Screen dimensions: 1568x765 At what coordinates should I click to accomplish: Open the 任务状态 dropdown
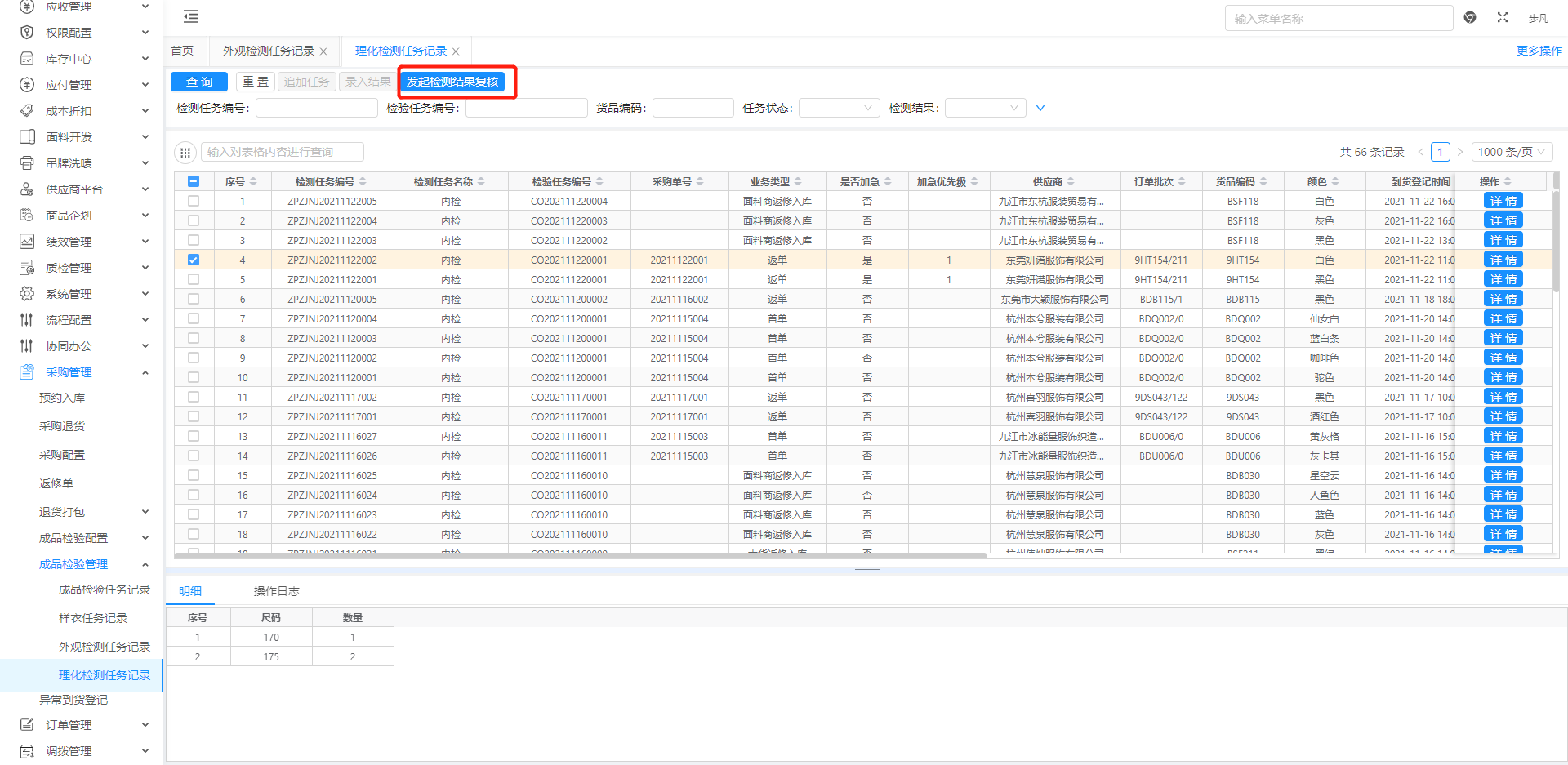838,108
